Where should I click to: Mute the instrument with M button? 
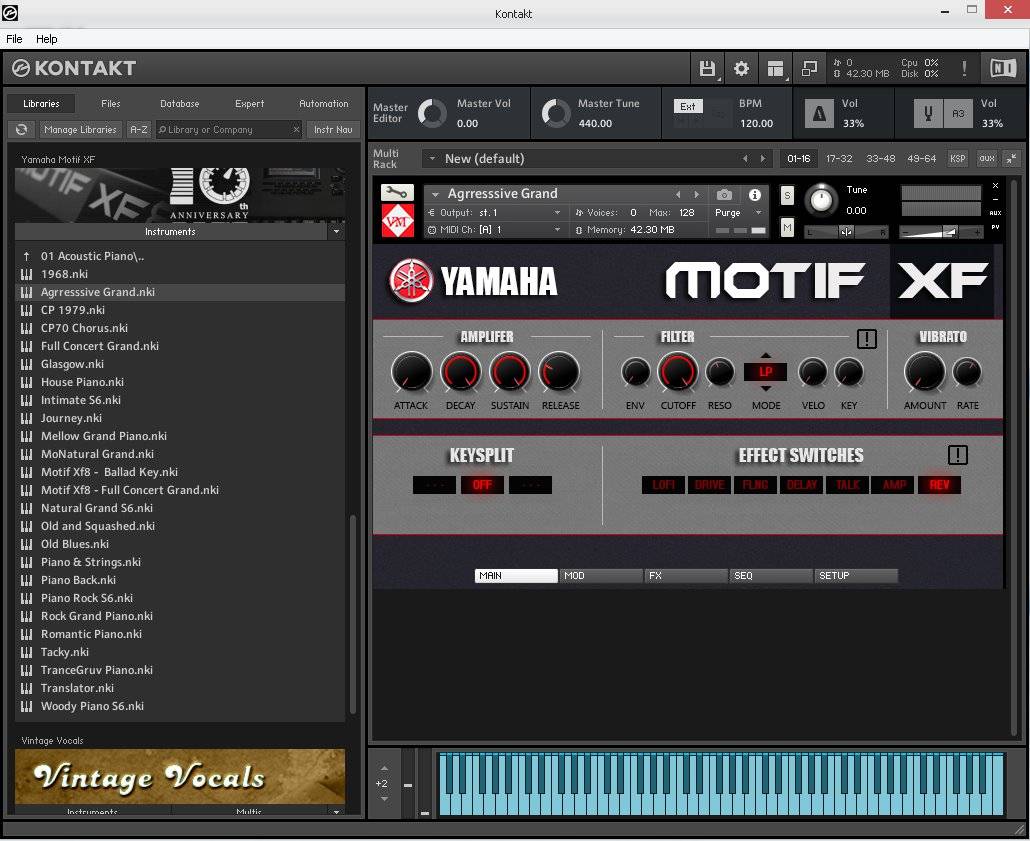(x=787, y=228)
